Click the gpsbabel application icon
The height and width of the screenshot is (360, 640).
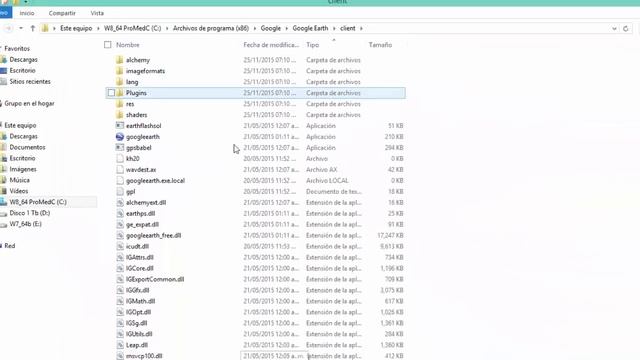tap(120, 148)
